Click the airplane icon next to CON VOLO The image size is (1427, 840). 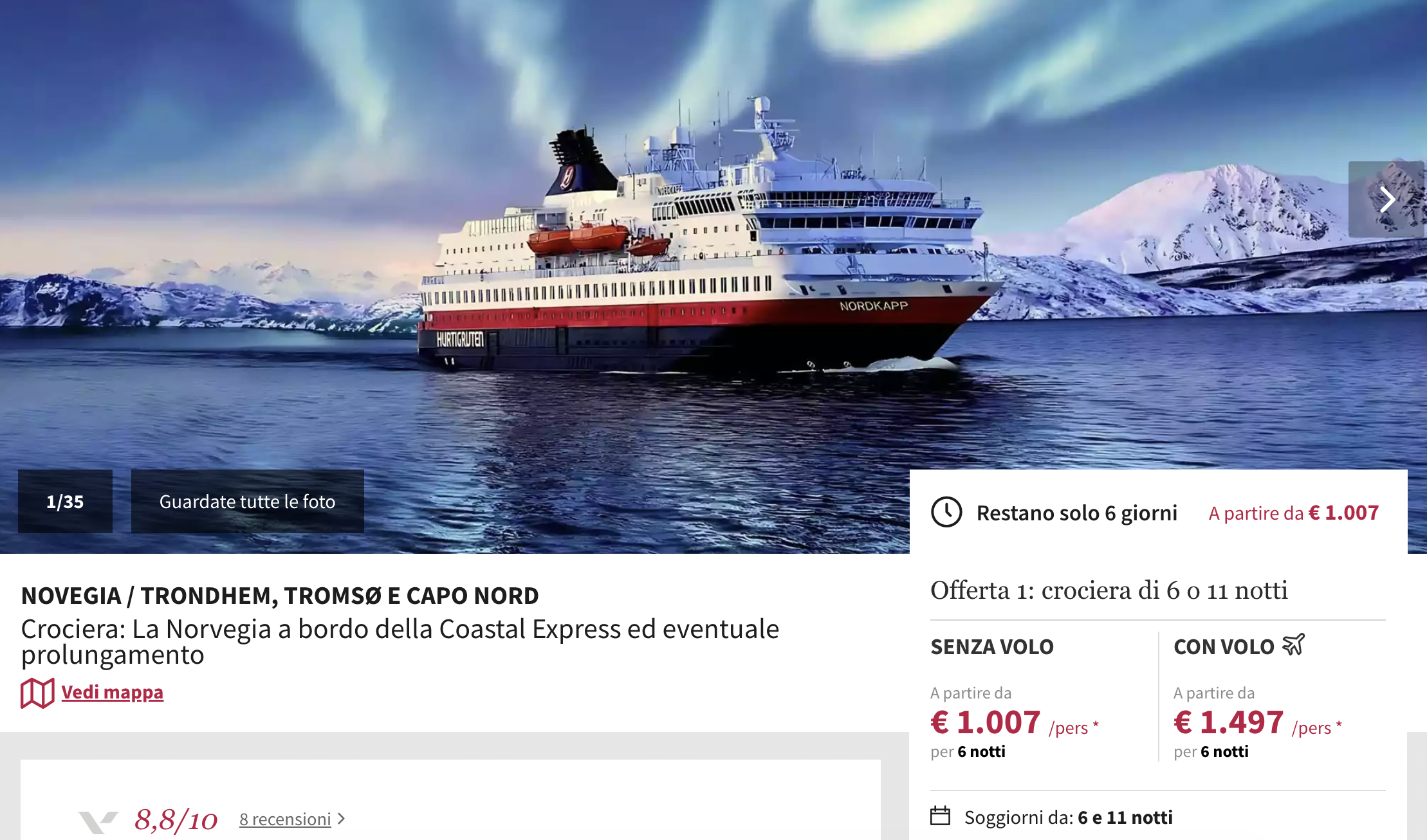point(1293,644)
